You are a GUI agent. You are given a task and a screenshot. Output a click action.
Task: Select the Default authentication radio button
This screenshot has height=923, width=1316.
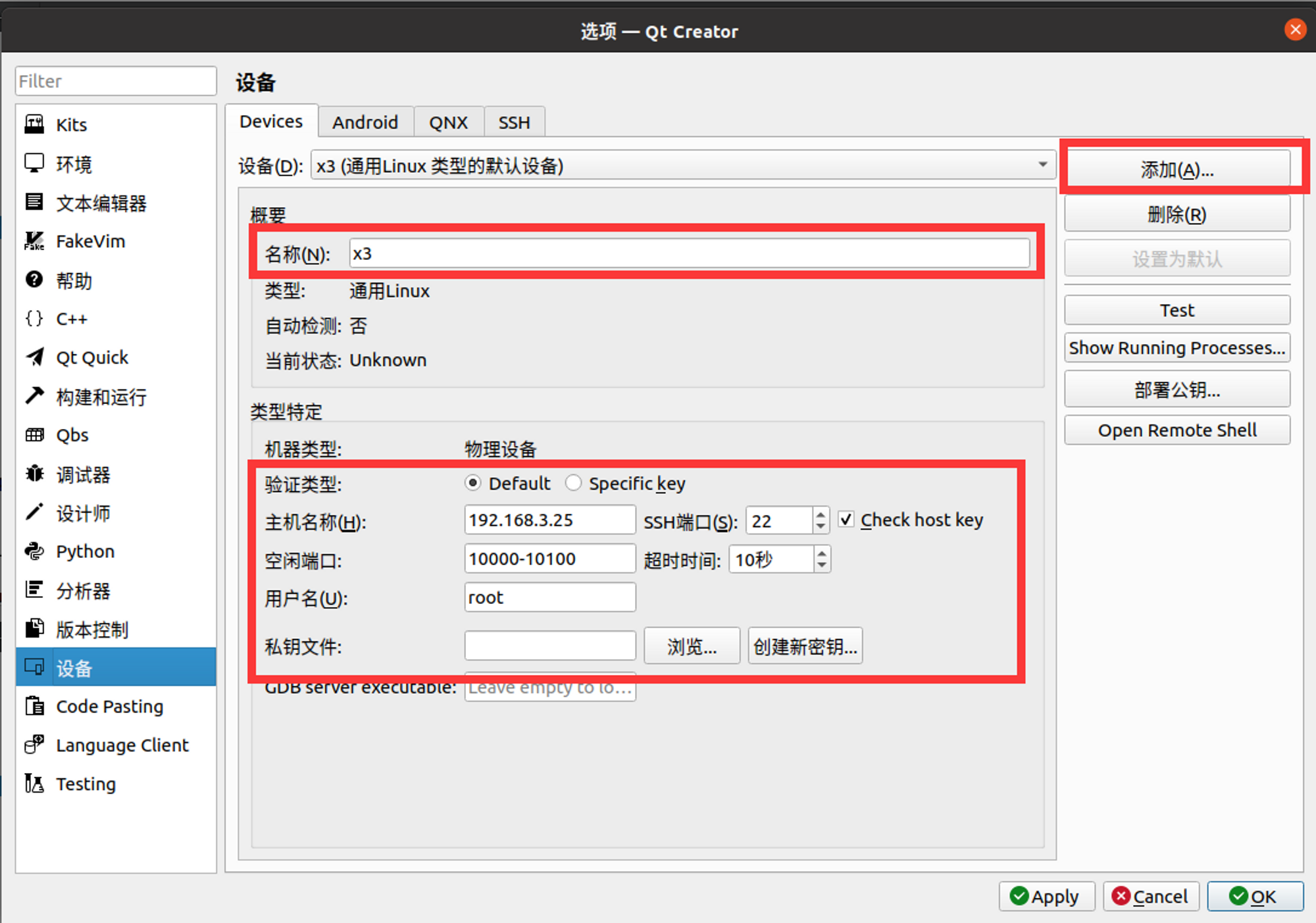tap(472, 483)
